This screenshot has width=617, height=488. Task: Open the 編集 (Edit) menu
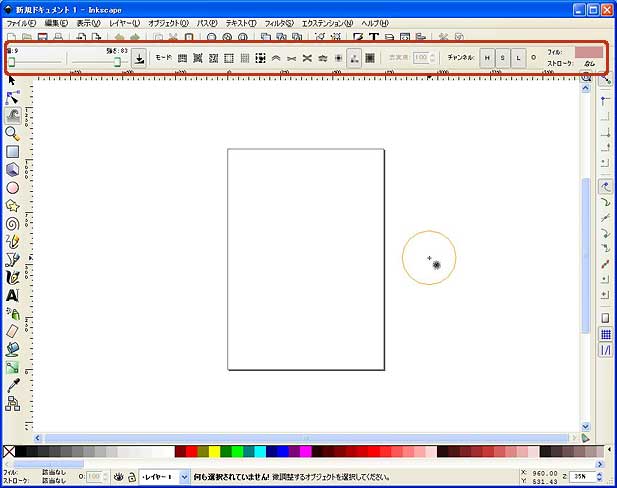pyautogui.click(x=56, y=23)
